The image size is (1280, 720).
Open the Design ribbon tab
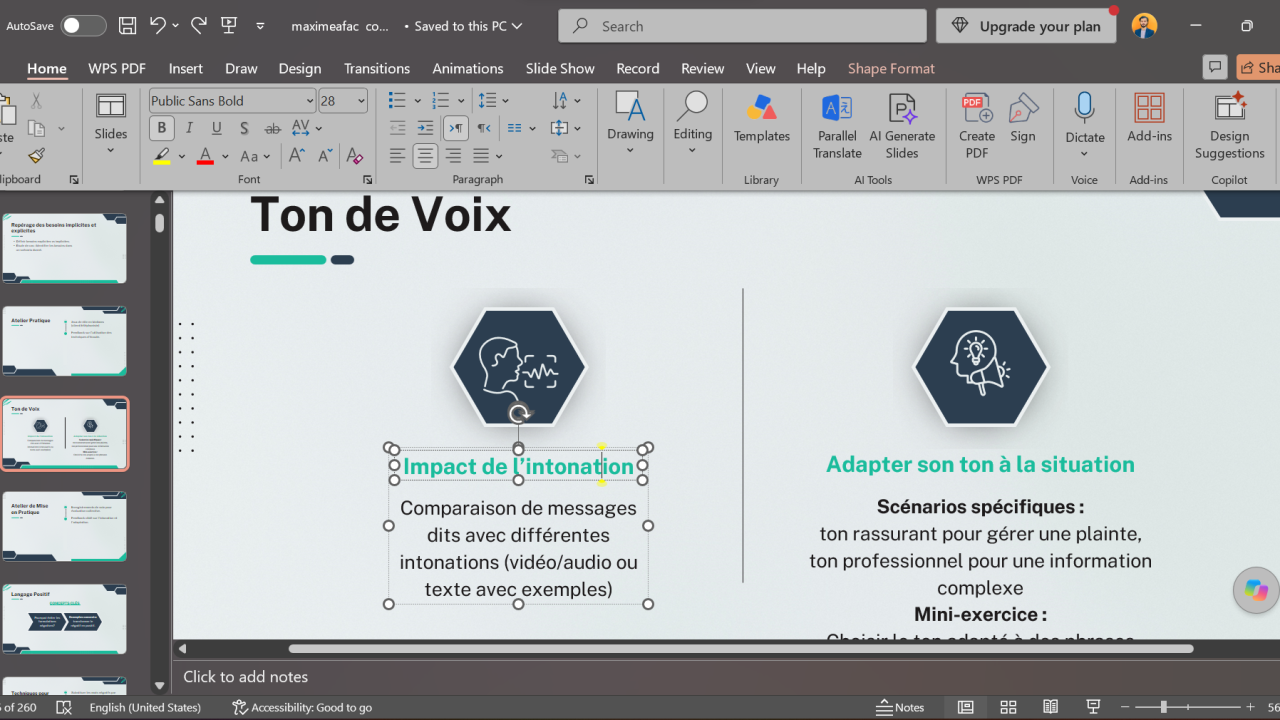coord(300,68)
